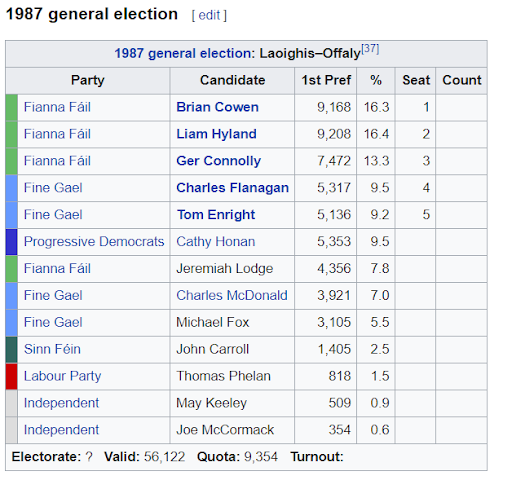Screen dimensions: 512x489
Task: Open Cathy Honan's article
Action: [216, 242]
